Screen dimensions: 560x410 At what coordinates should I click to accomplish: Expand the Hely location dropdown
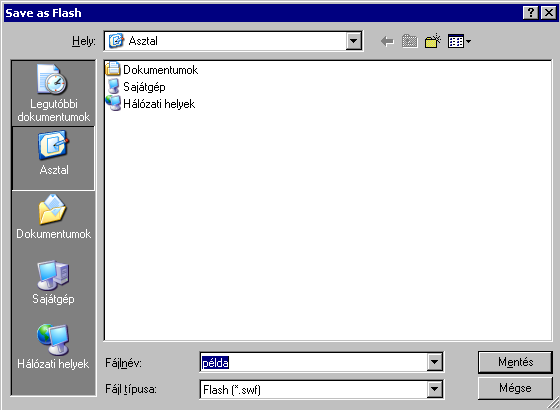[354, 41]
